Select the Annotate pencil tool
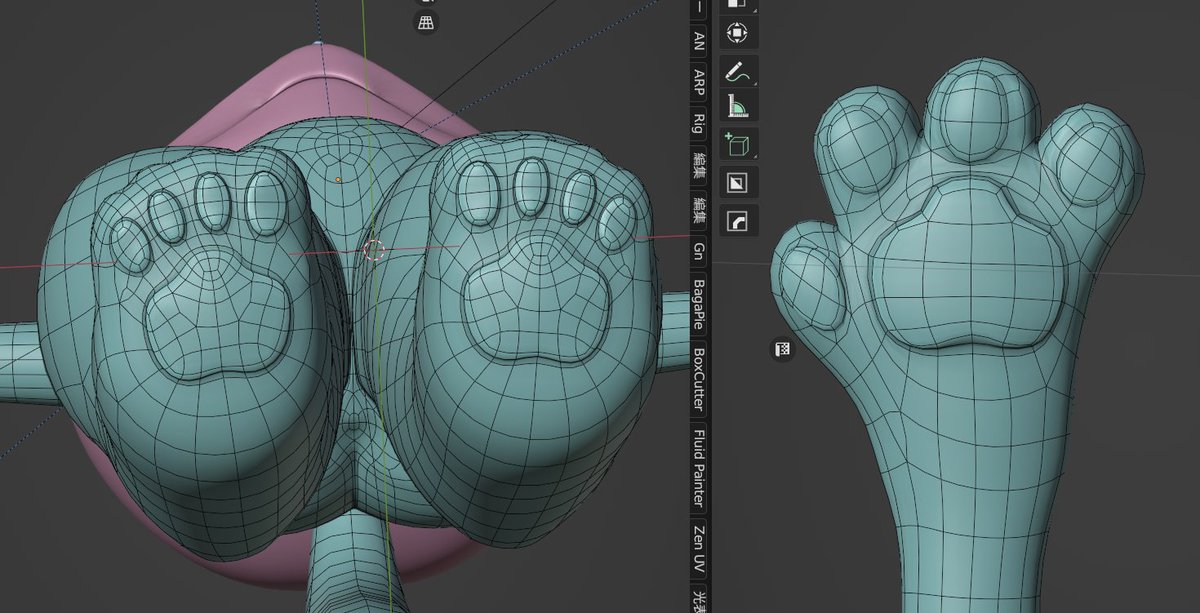The height and width of the screenshot is (613, 1200). coord(738,71)
